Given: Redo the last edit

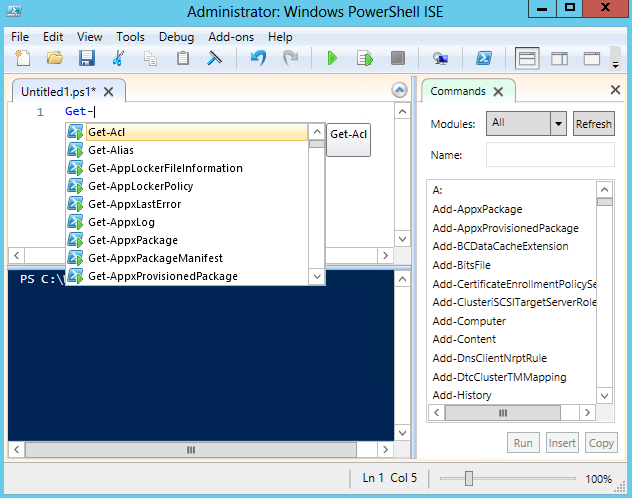Looking at the screenshot, I should (290, 58).
